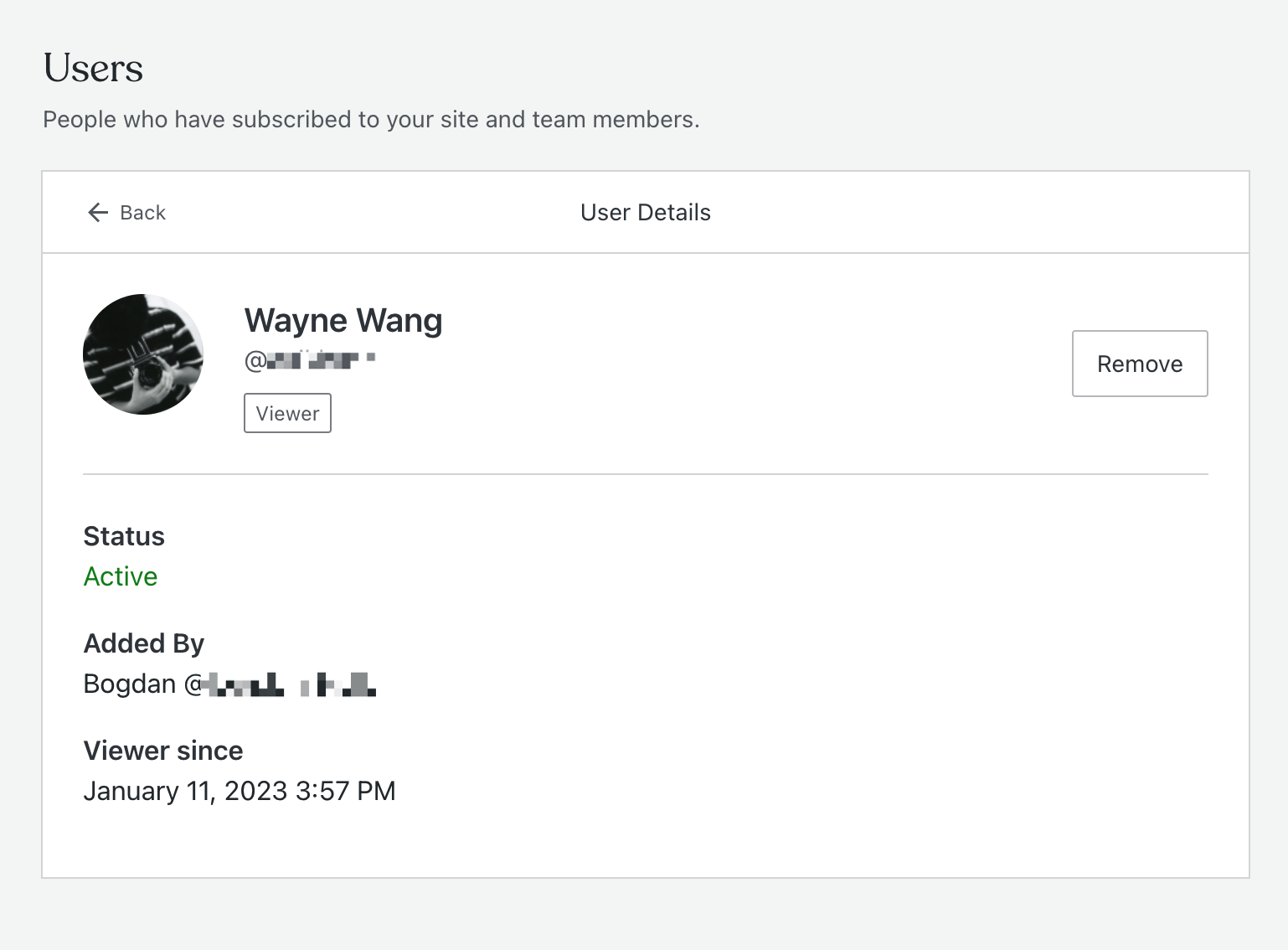Viewport: 1288px width, 950px height.
Task: Click the @ symbol before blurred username
Action: [255, 361]
